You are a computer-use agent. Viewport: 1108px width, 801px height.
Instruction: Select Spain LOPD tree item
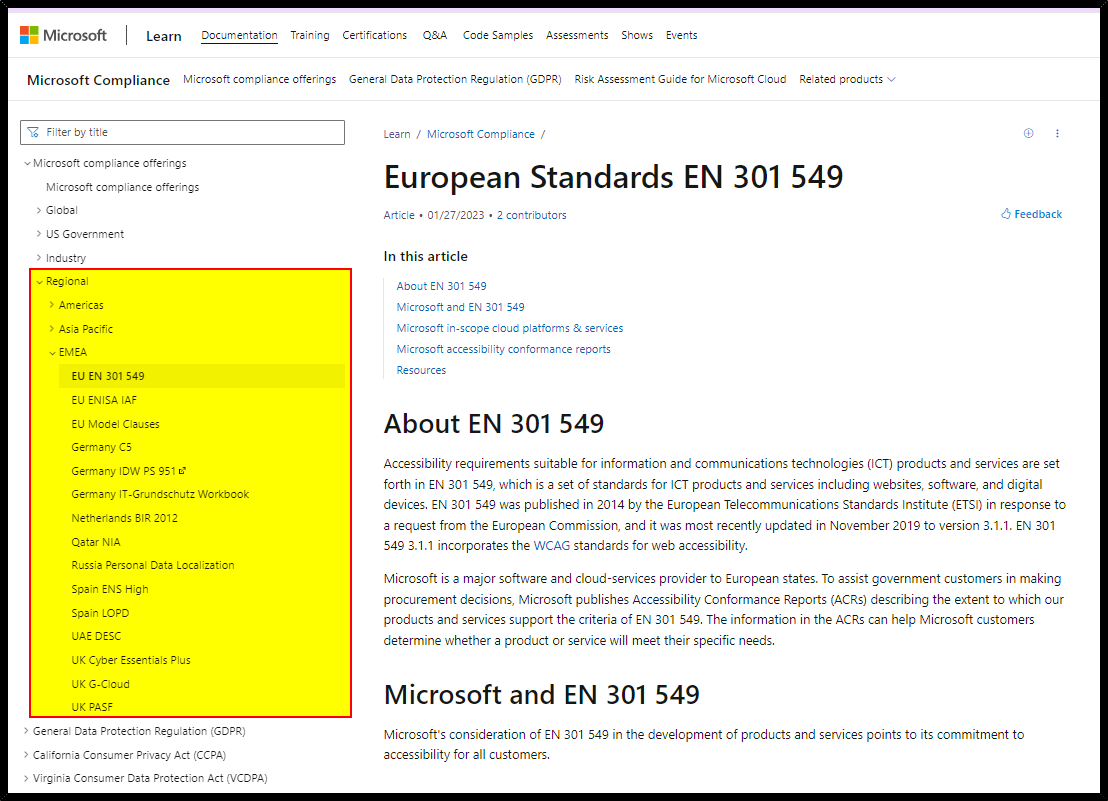[100, 613]
